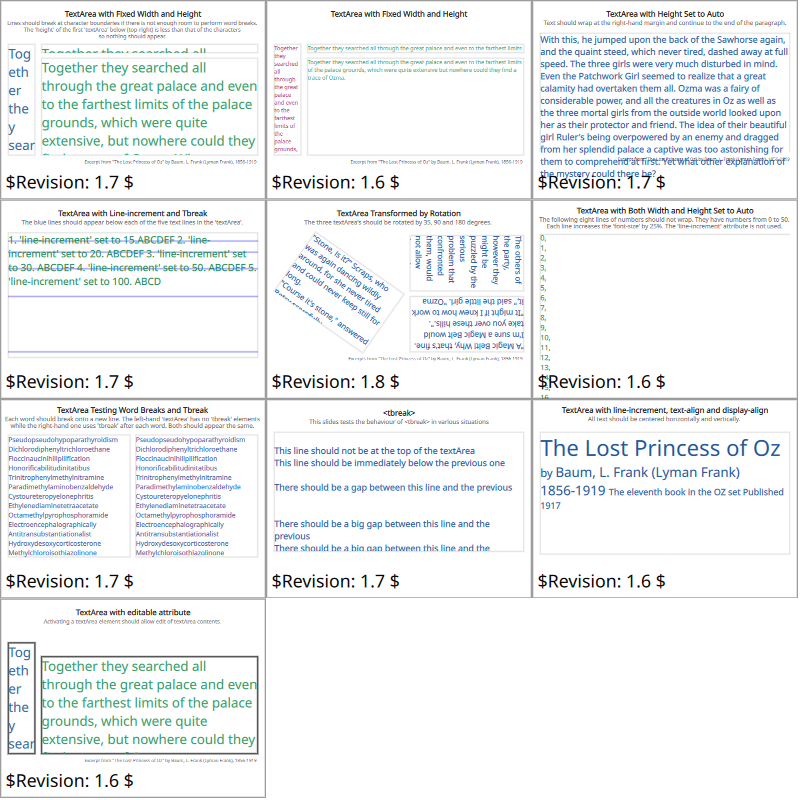Open the 'TextArea Transformed by Rotation' slide thumbnail

click(x=399, y=299)
